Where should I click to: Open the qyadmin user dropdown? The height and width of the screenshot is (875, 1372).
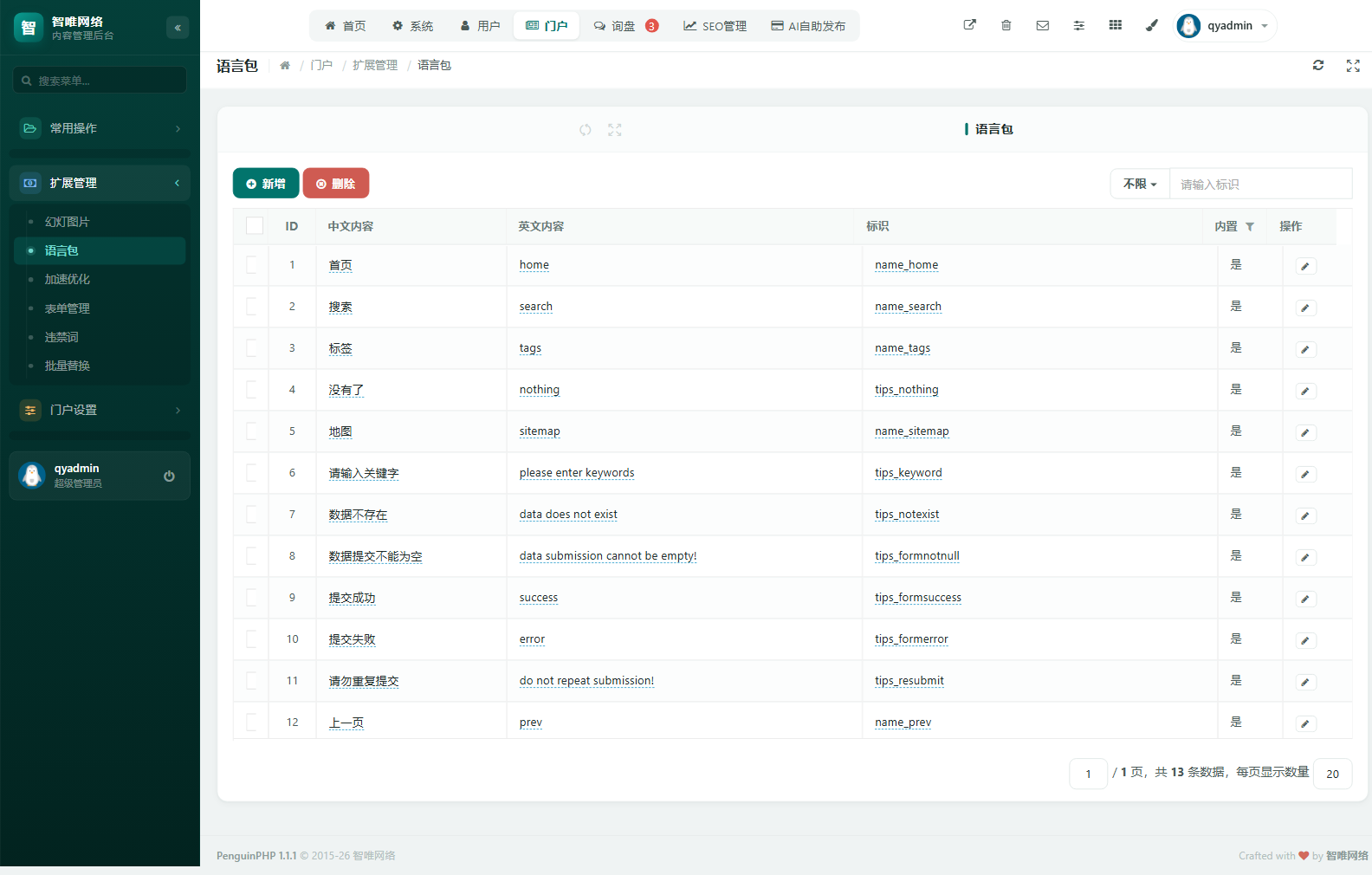point(1226,26)
